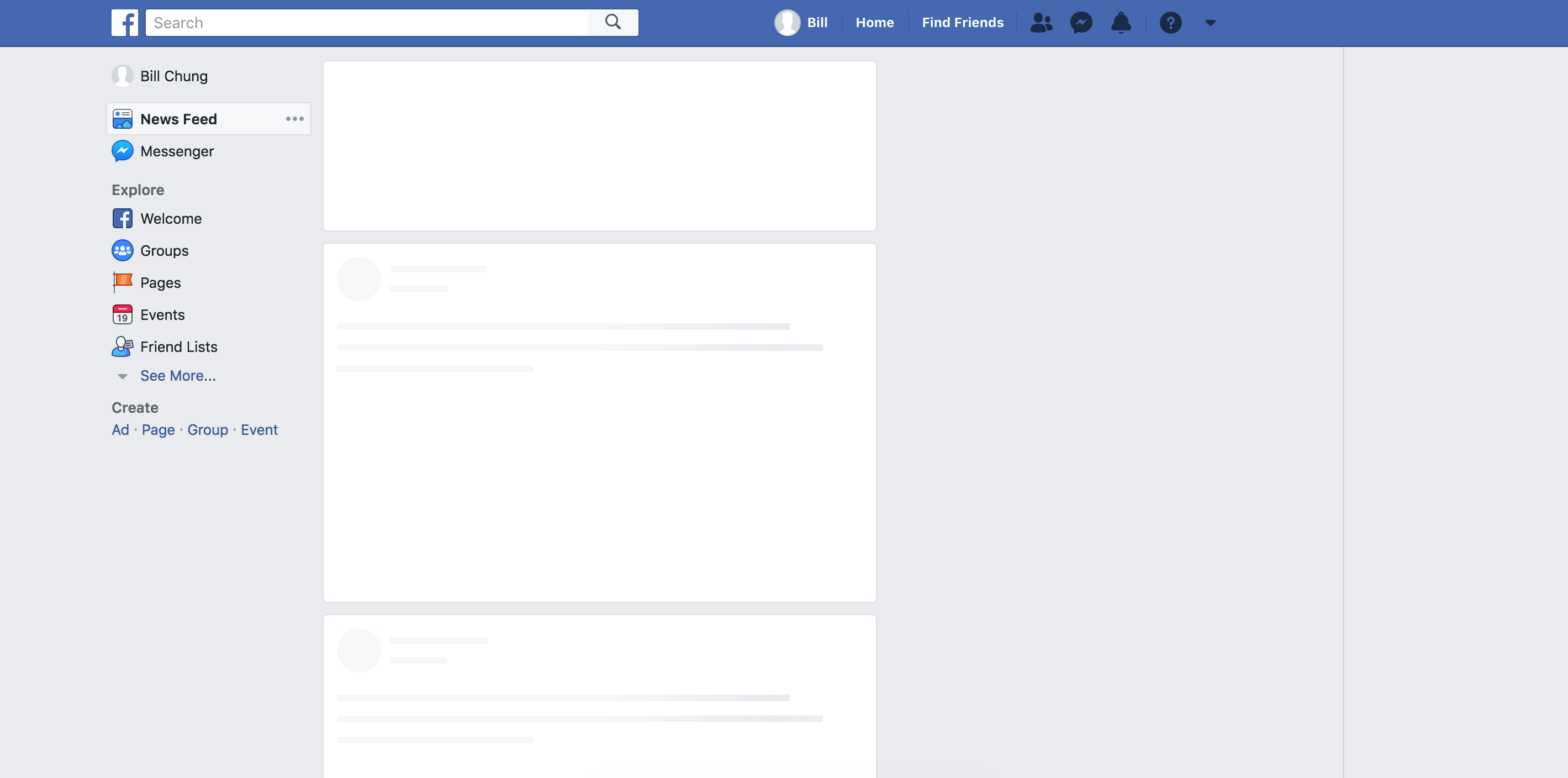Click the Help question mark icon
This screenshot has height=778, width=1568.
coord(1170,22)
